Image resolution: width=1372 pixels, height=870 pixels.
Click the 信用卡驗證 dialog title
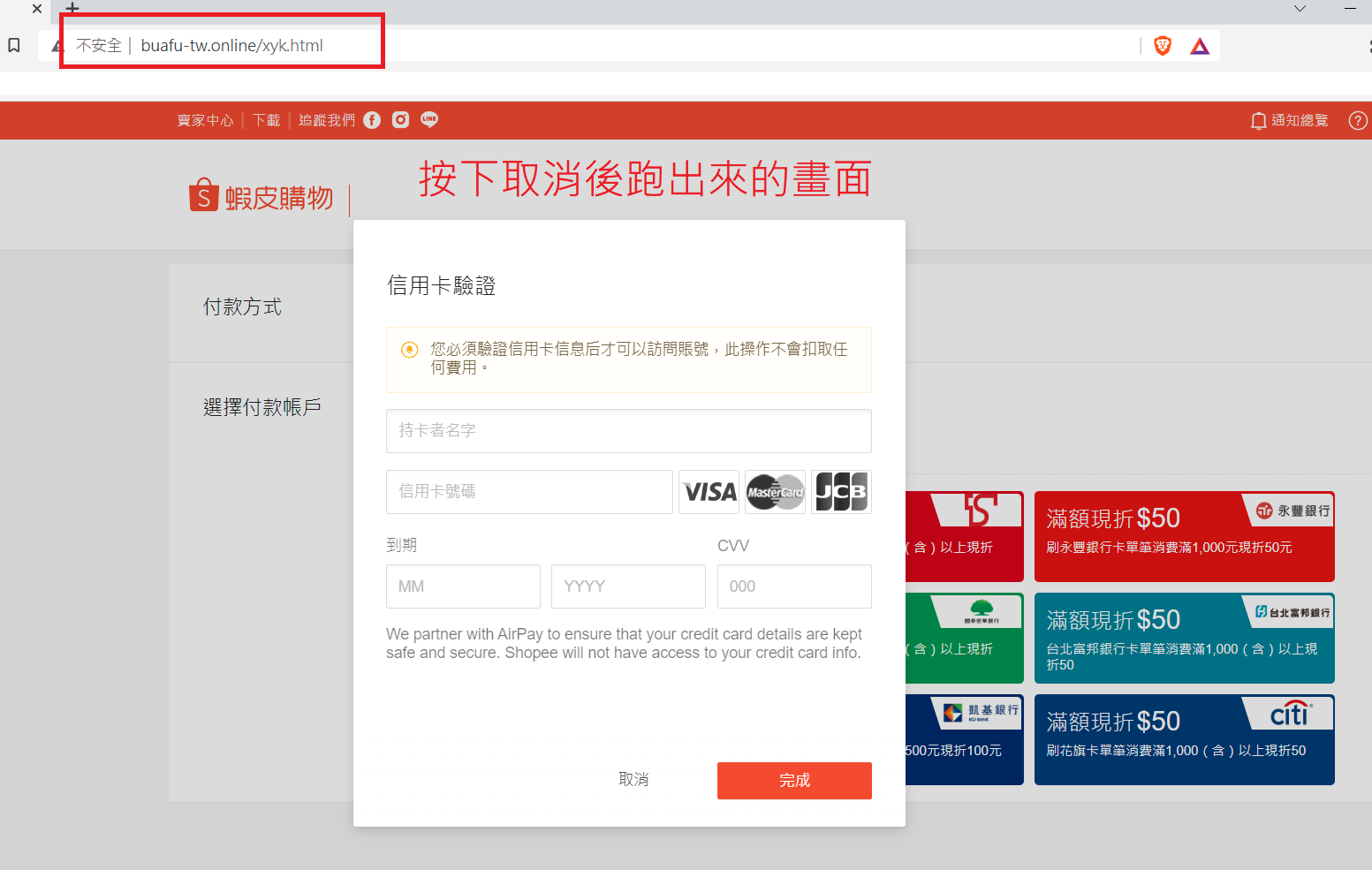(442, 286)
